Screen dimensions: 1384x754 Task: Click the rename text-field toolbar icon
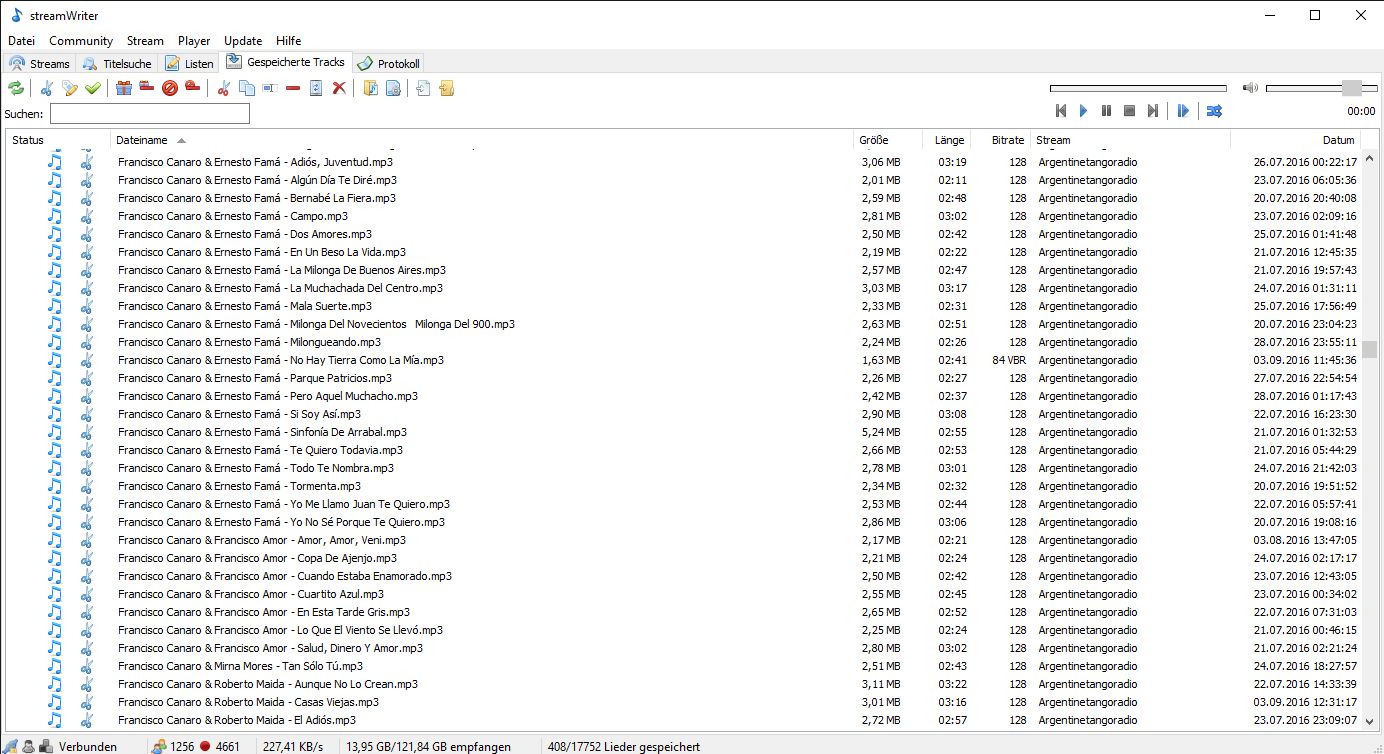tap(270, 89)
